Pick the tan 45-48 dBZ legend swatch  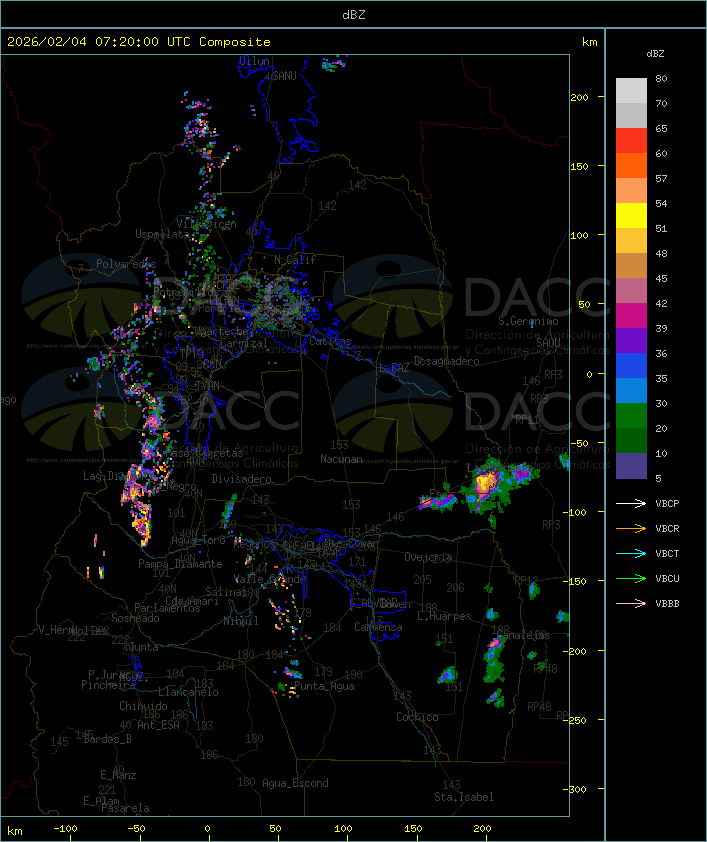631,266
